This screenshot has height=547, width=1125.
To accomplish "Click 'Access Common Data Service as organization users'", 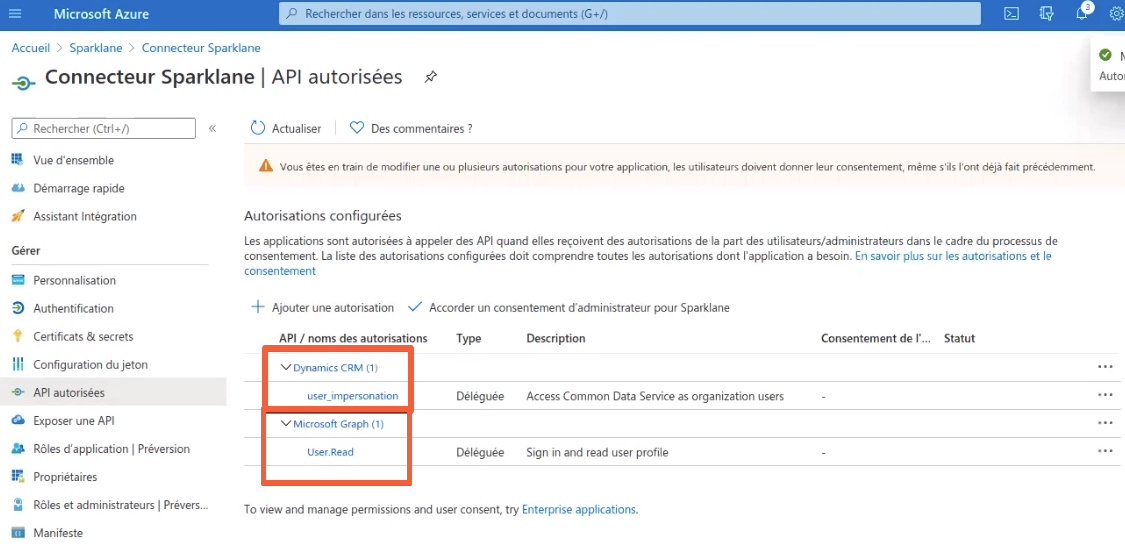I will click(655, 396).
